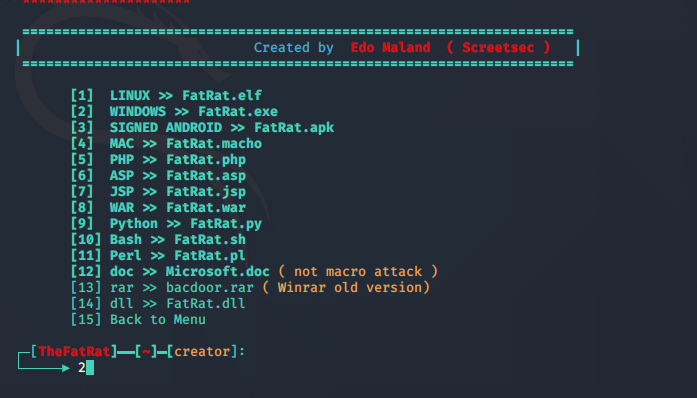Select the dll FatRat.dll entry
Screen dimensions: 697x398
coord(158,304)
